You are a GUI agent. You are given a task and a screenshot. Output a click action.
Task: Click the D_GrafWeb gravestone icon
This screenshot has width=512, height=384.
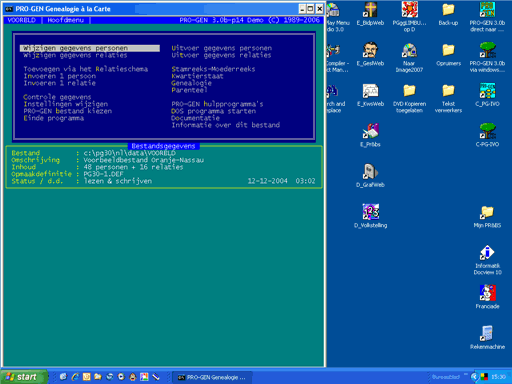[x=370, y=175]
